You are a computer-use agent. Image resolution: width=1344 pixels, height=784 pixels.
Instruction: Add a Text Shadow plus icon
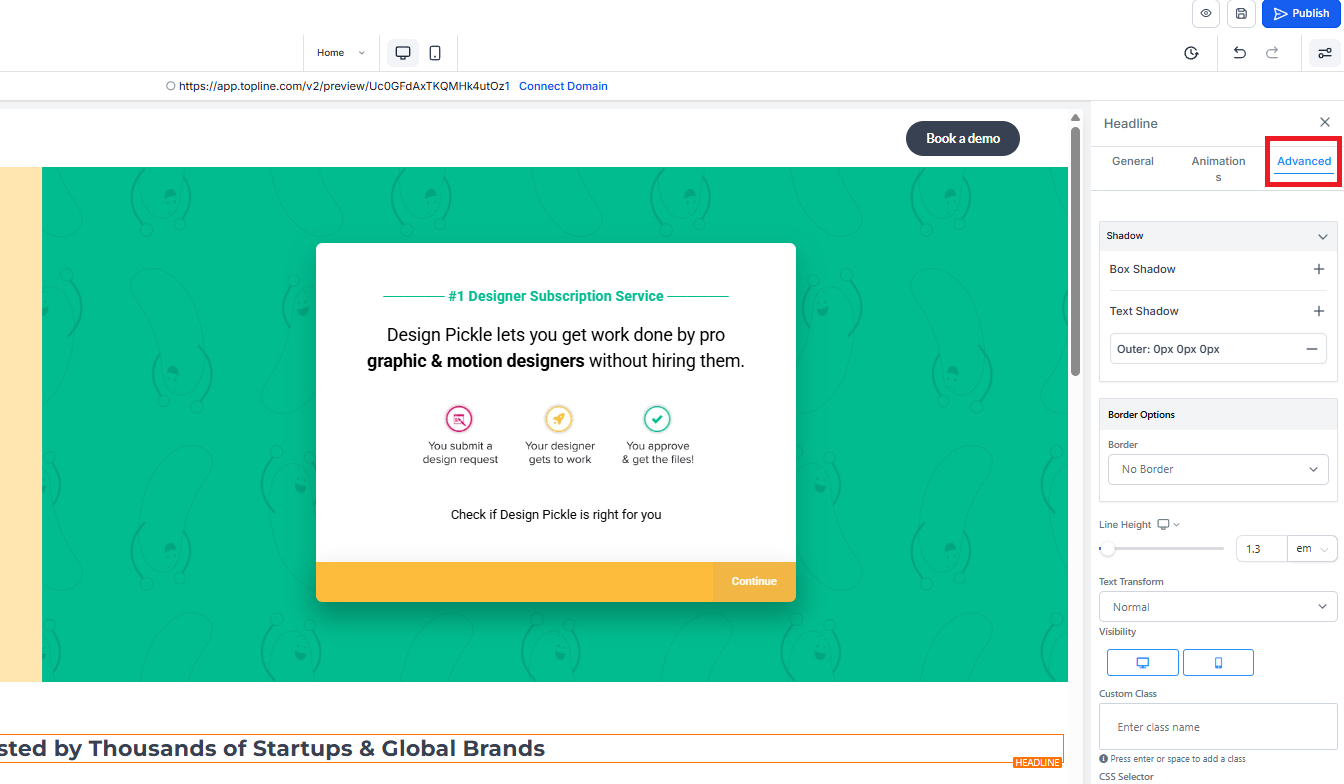click(1318, 311)
